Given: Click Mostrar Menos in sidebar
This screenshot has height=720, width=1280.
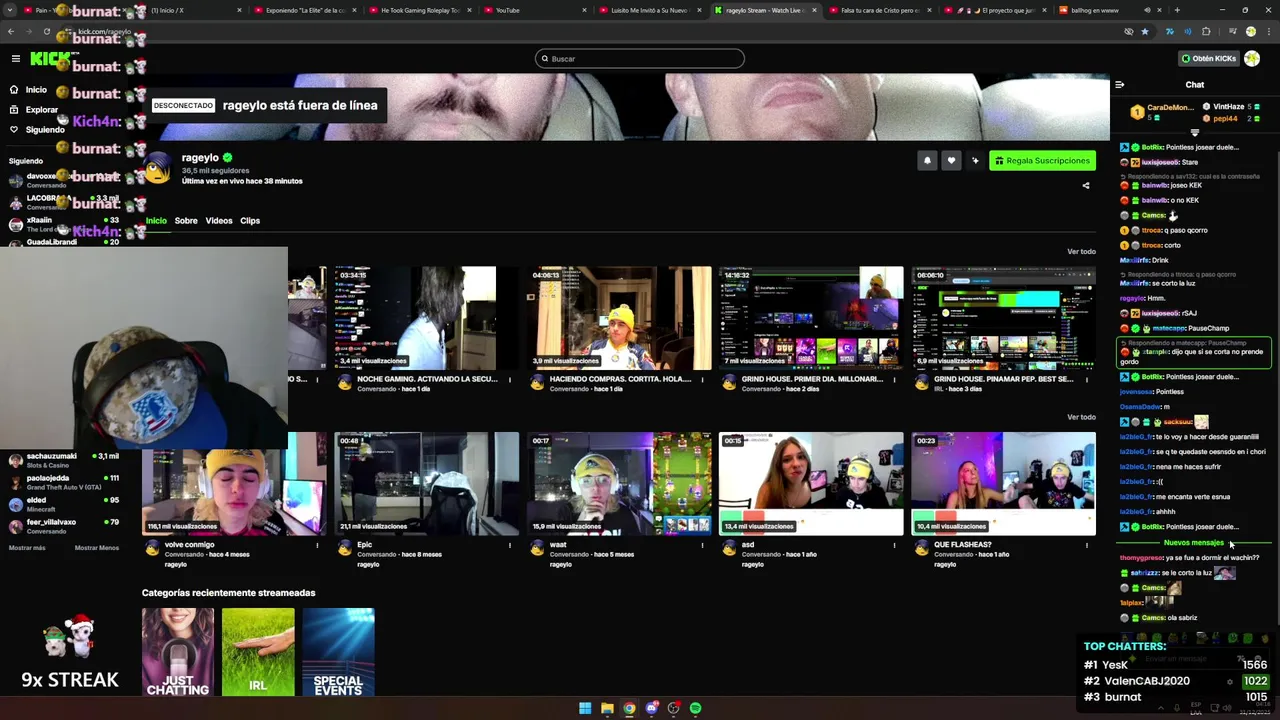Looking at the screenshot, I should 97,548.
